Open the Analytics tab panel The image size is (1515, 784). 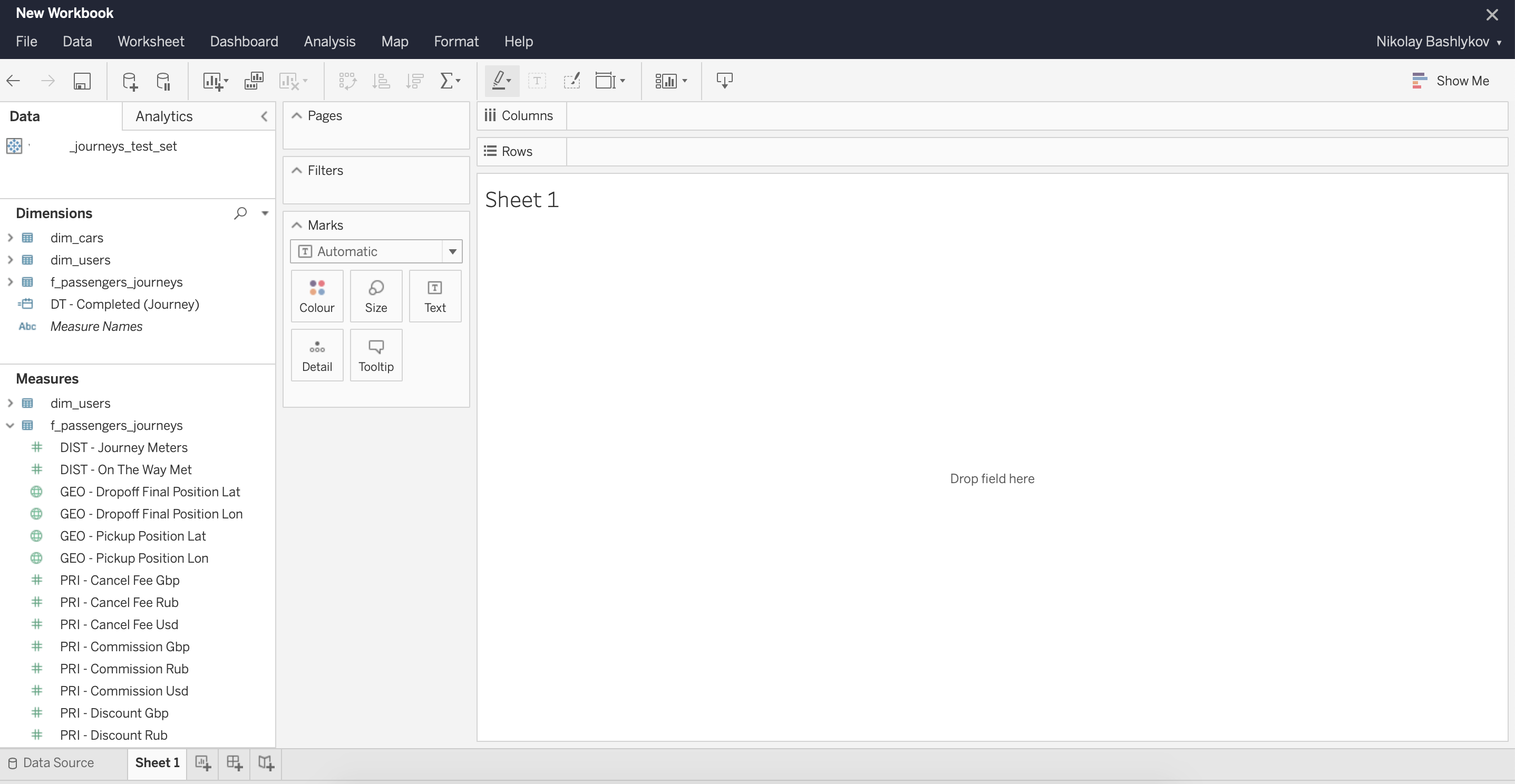coord(164,116)
